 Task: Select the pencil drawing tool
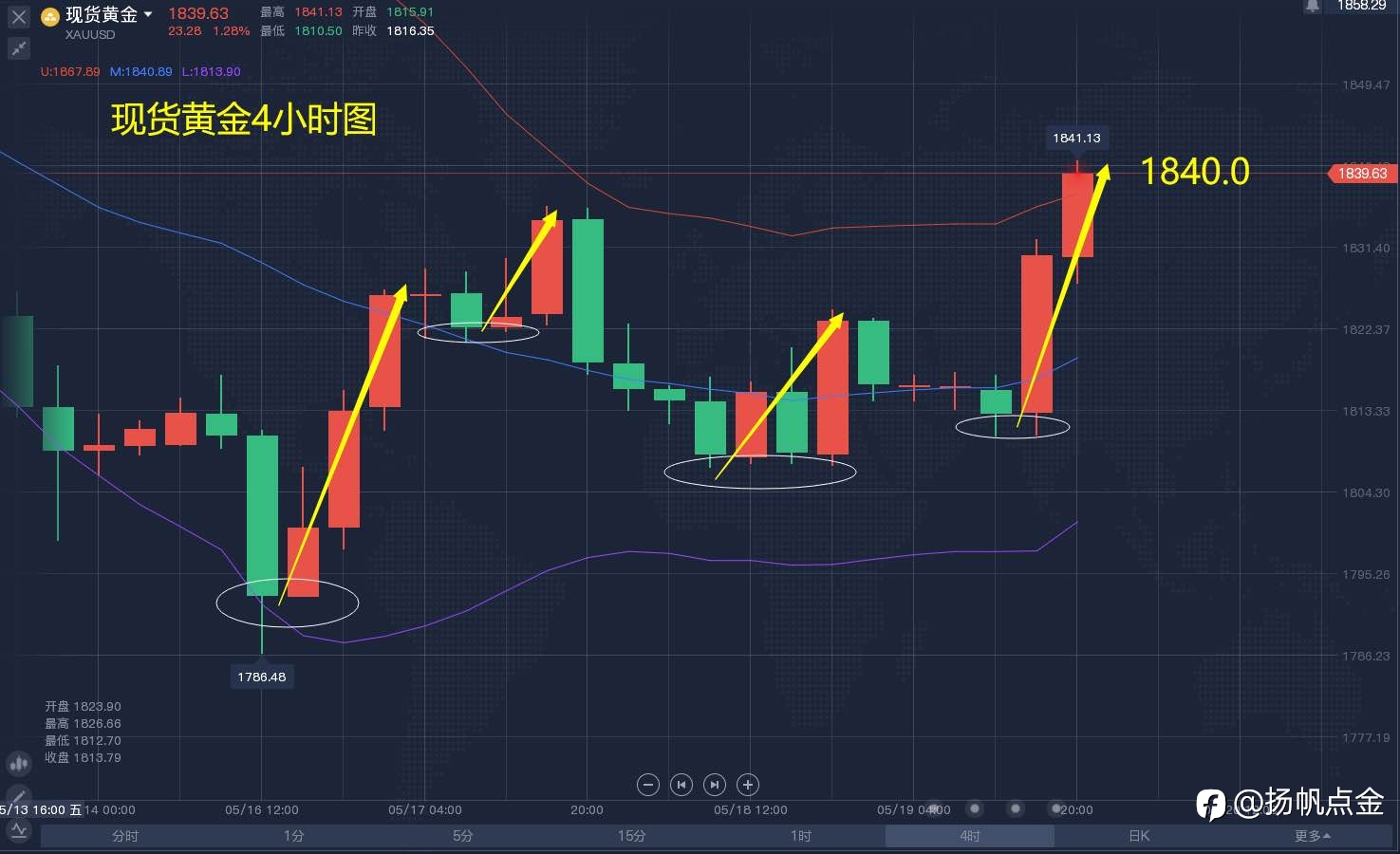(18, 797)
